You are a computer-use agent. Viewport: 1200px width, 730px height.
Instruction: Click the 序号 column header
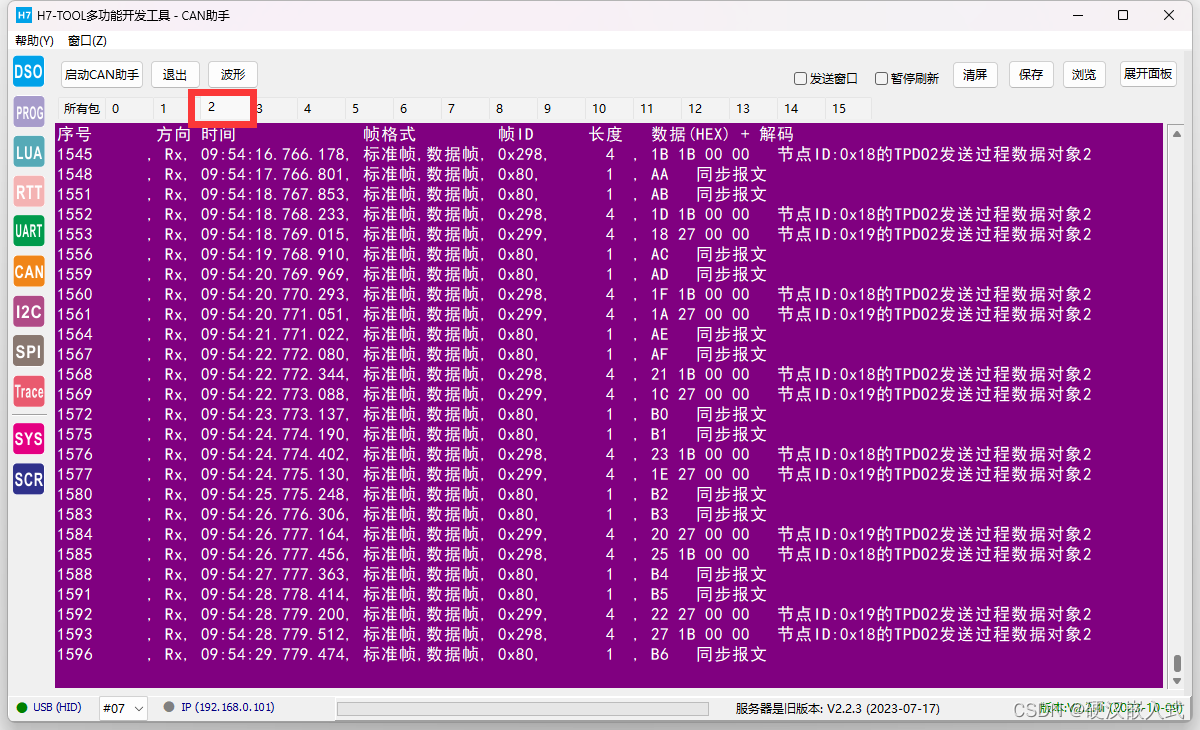pyautogui.click(x=74, y=134)
